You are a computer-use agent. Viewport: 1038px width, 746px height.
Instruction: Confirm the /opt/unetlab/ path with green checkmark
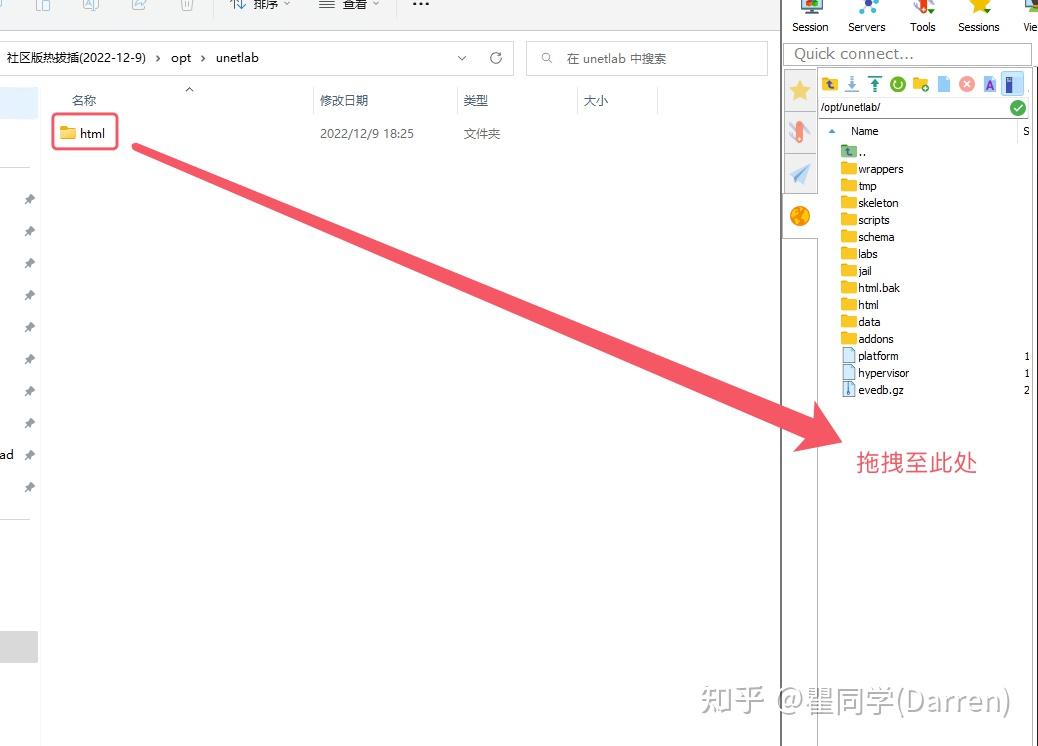[1017, 107]
